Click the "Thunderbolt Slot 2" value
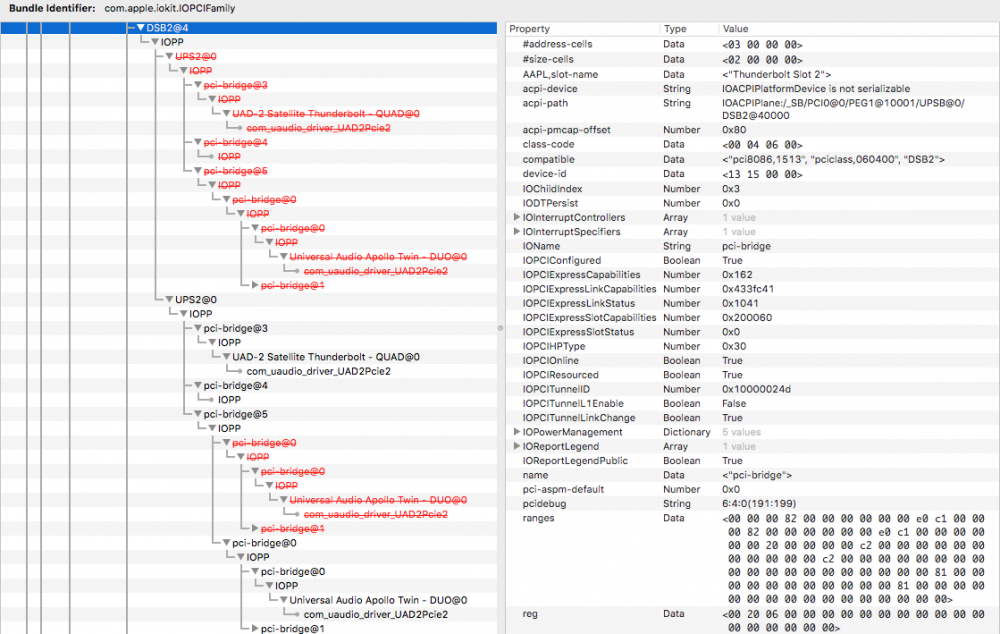This screenshot has height=634, width=1000. click(x=776, y=74)
